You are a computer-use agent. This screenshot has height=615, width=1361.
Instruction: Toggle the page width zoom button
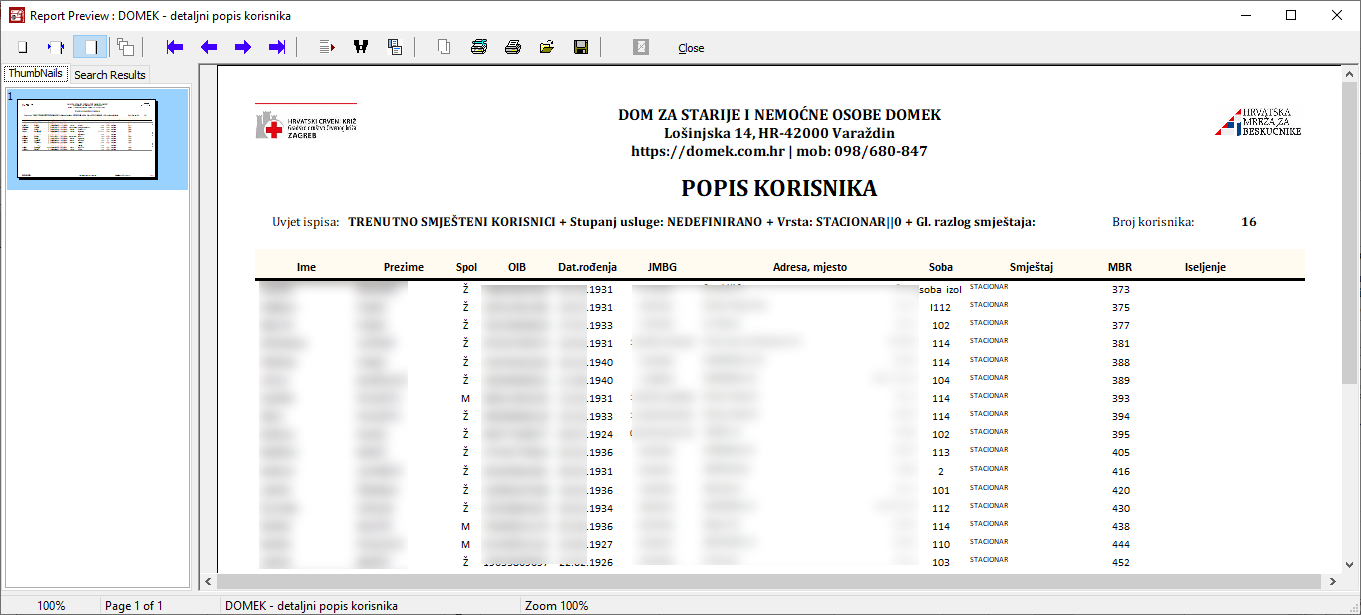[x=56, y=47]
